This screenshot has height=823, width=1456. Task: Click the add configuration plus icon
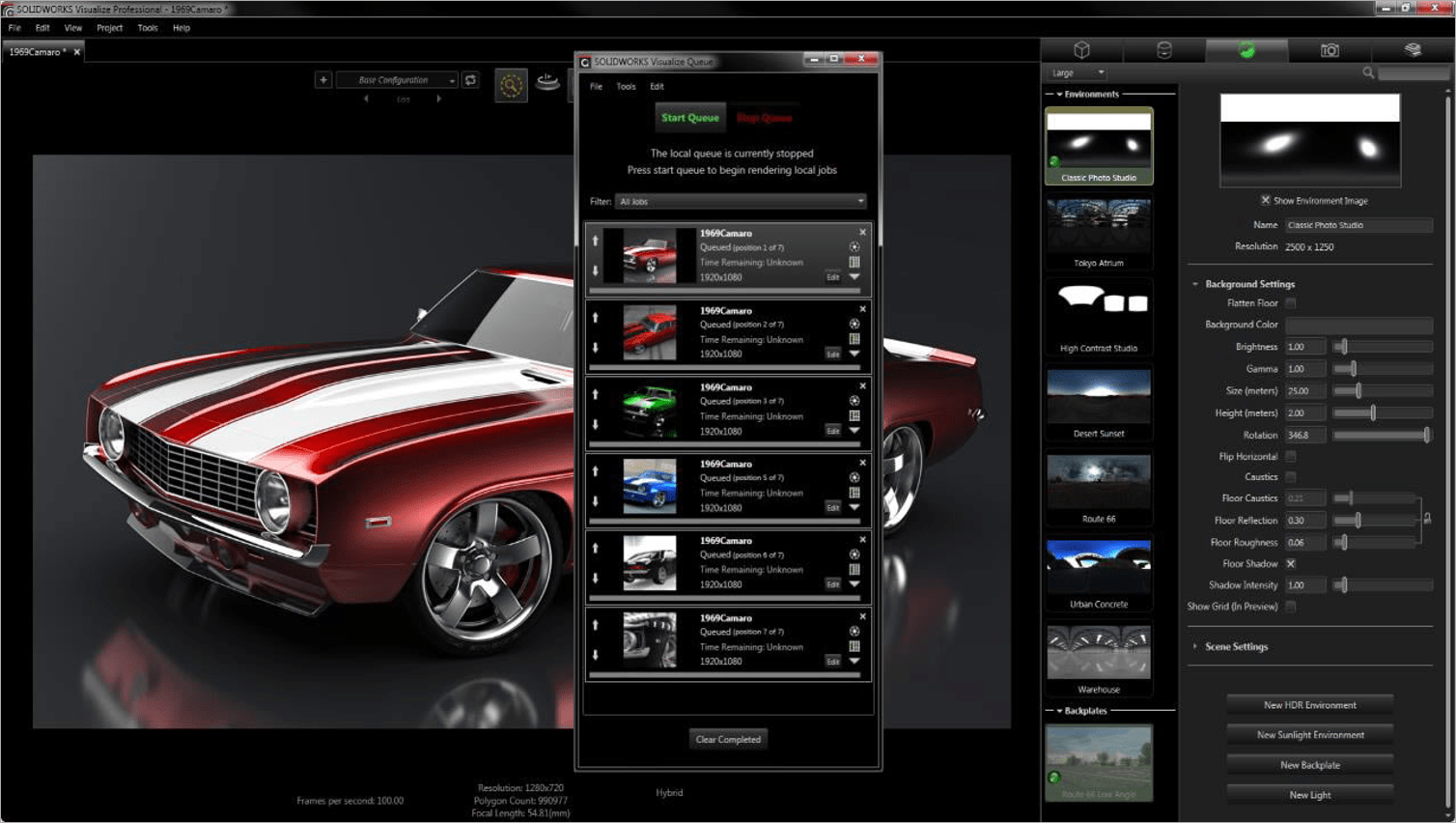pos(323,80)
